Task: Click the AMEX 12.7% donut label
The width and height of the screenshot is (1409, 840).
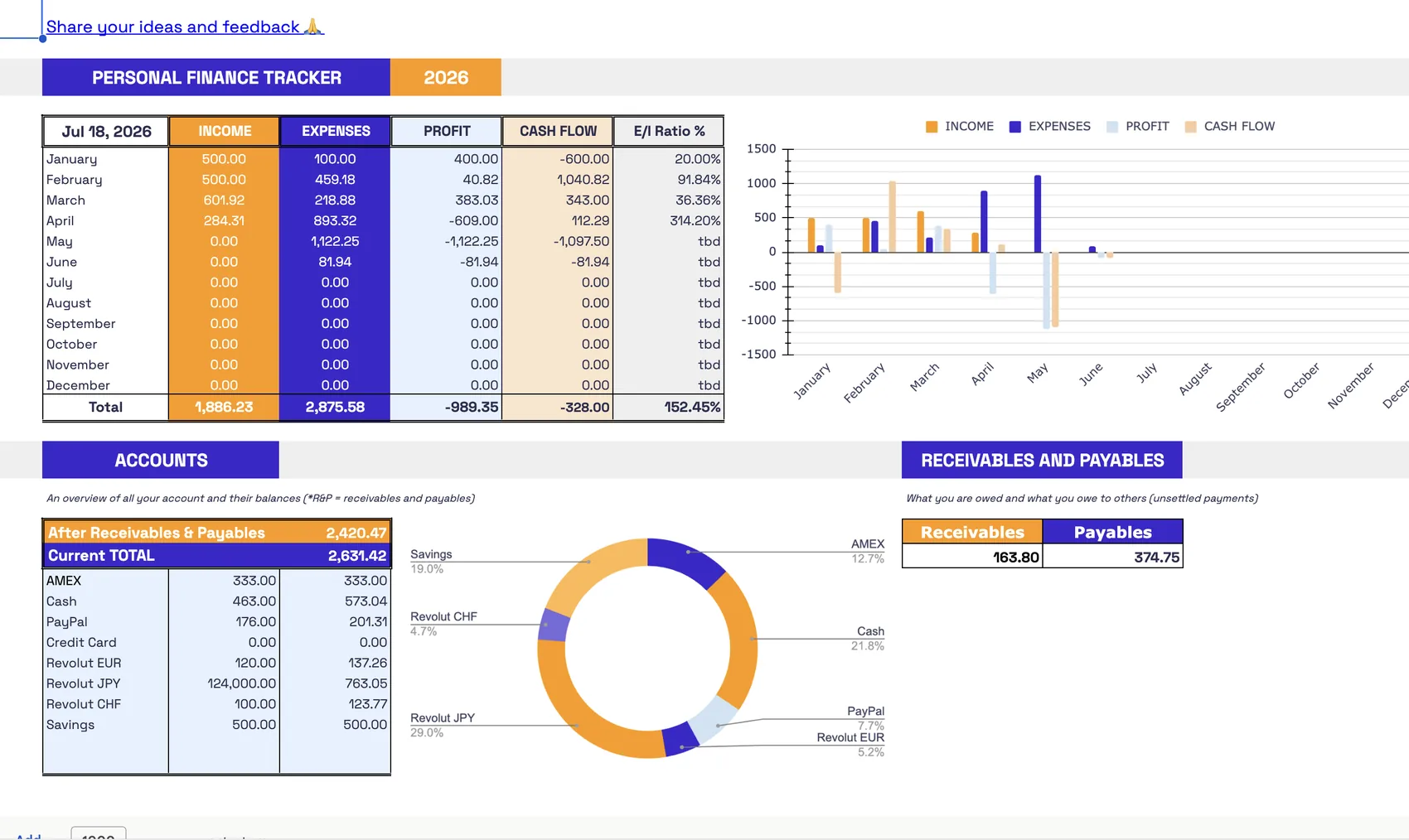Action: [x=867, y=551]
